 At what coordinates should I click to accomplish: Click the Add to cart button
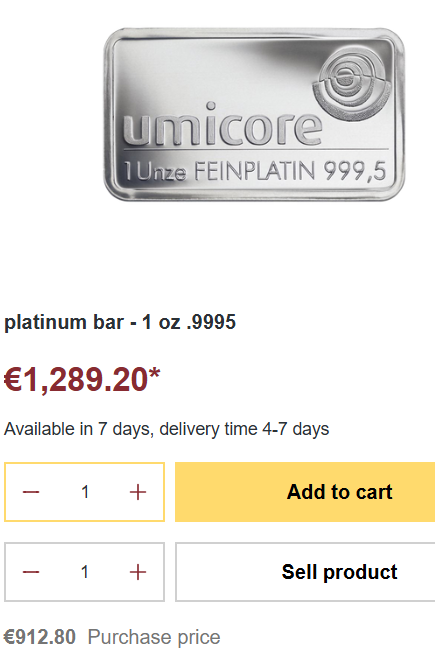pos(305,492)
